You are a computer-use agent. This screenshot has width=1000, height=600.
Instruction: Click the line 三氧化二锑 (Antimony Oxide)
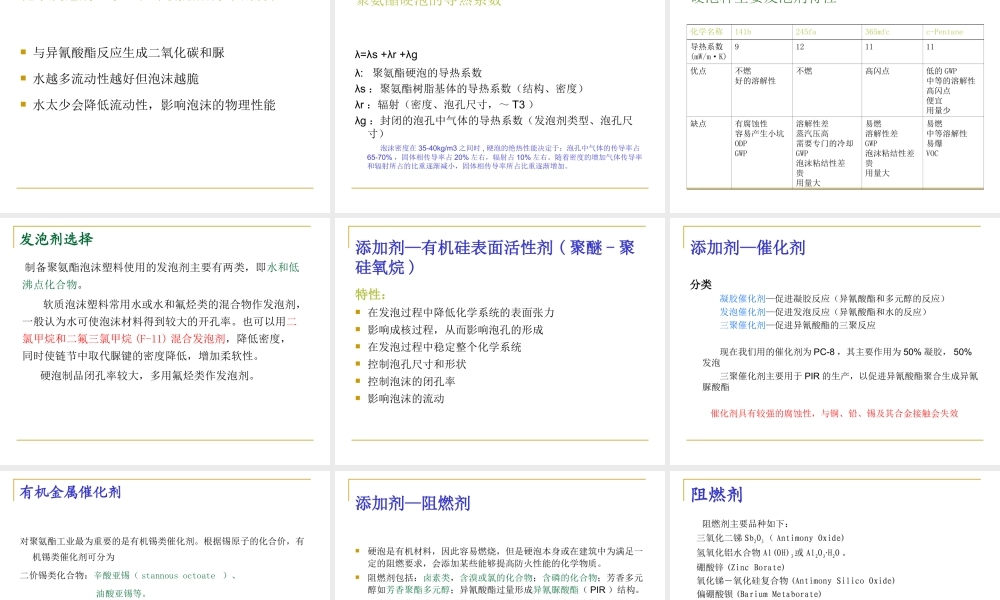pyautogui.click(x=770, y=538)
